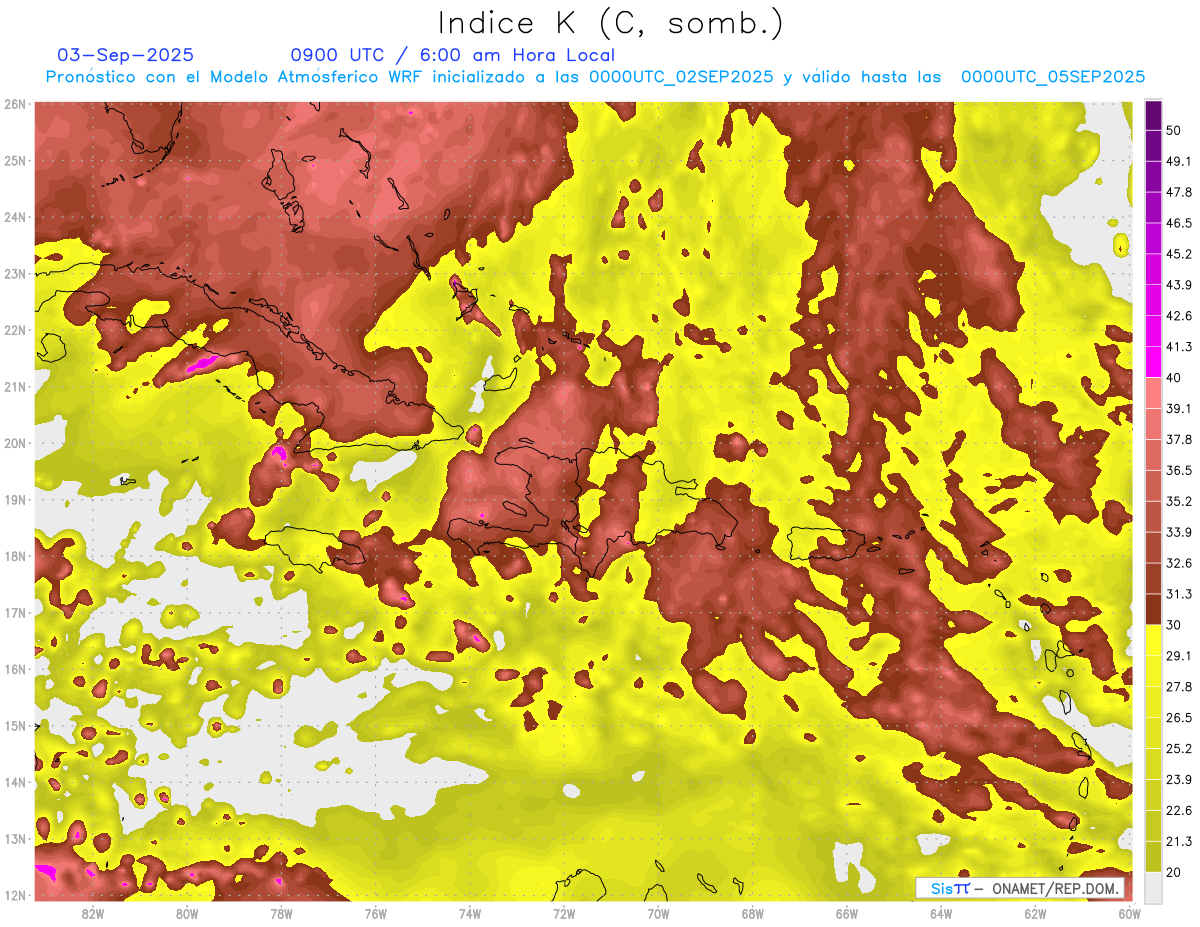Click the colorbar value '31.3'
Screen dimensions: 1200x927
point(1178,594)
